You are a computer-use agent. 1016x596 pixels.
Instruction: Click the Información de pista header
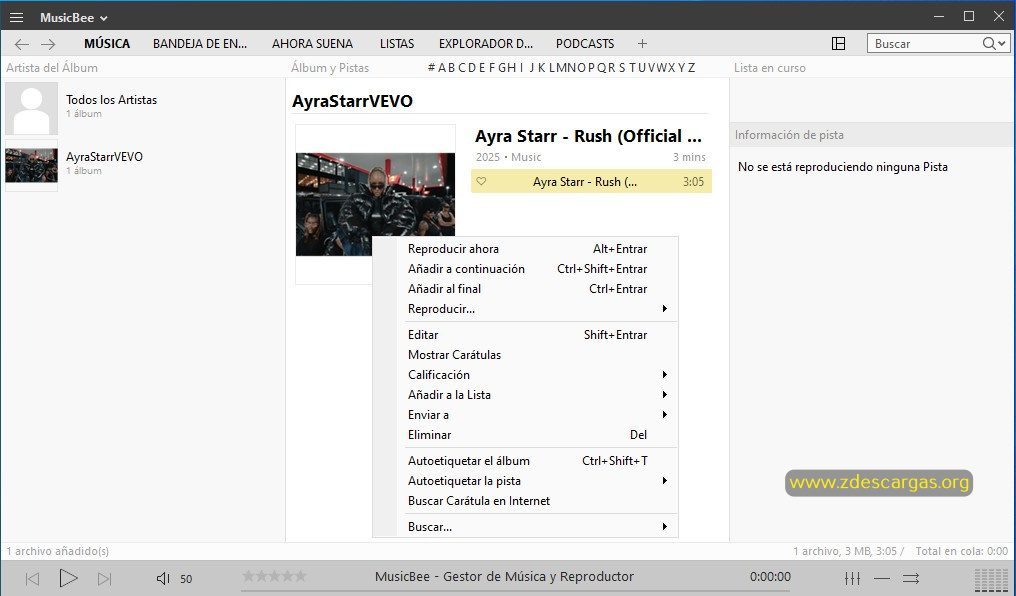click(x=789, y=135)
